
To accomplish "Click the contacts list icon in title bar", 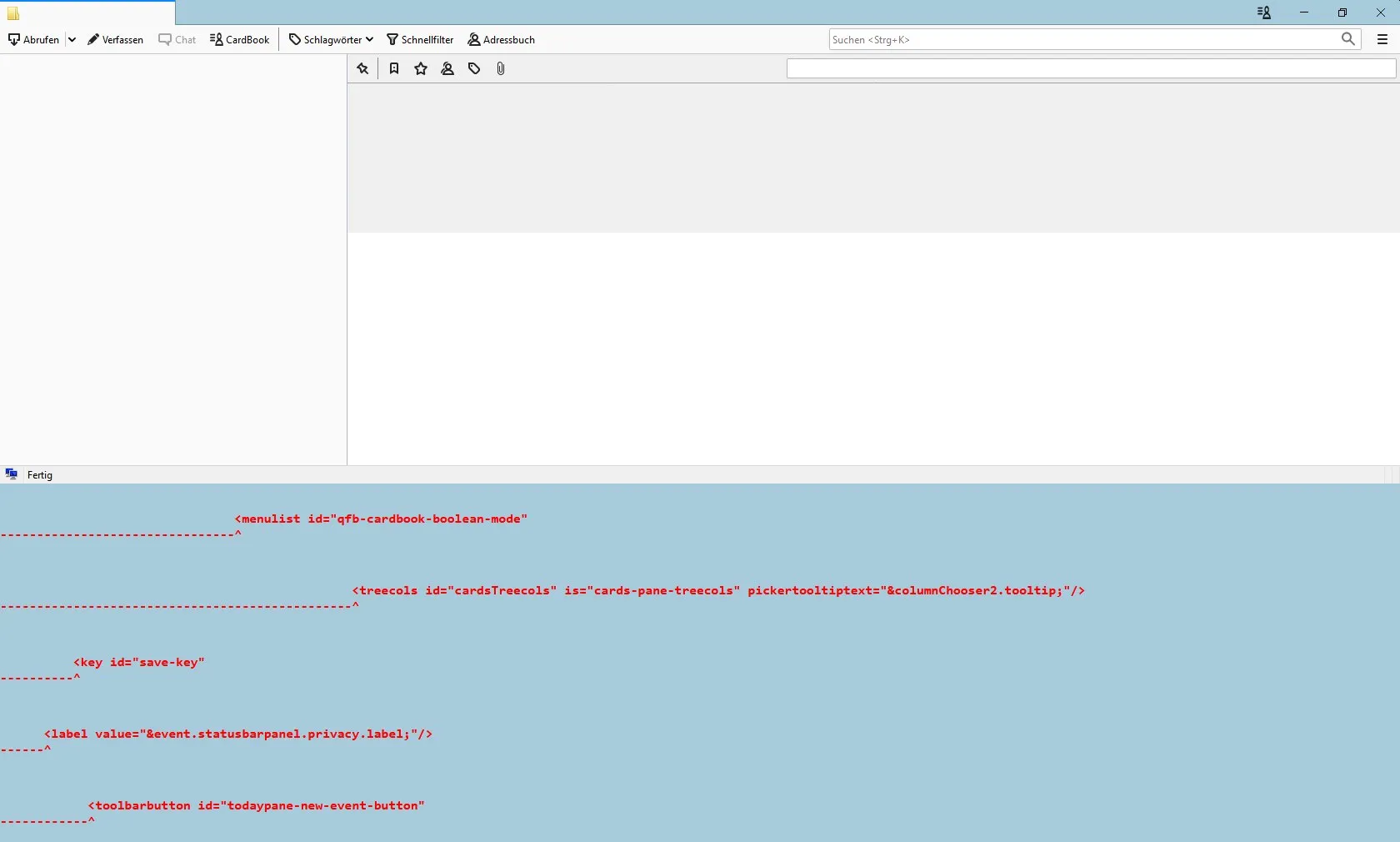I will point(1264,13).
